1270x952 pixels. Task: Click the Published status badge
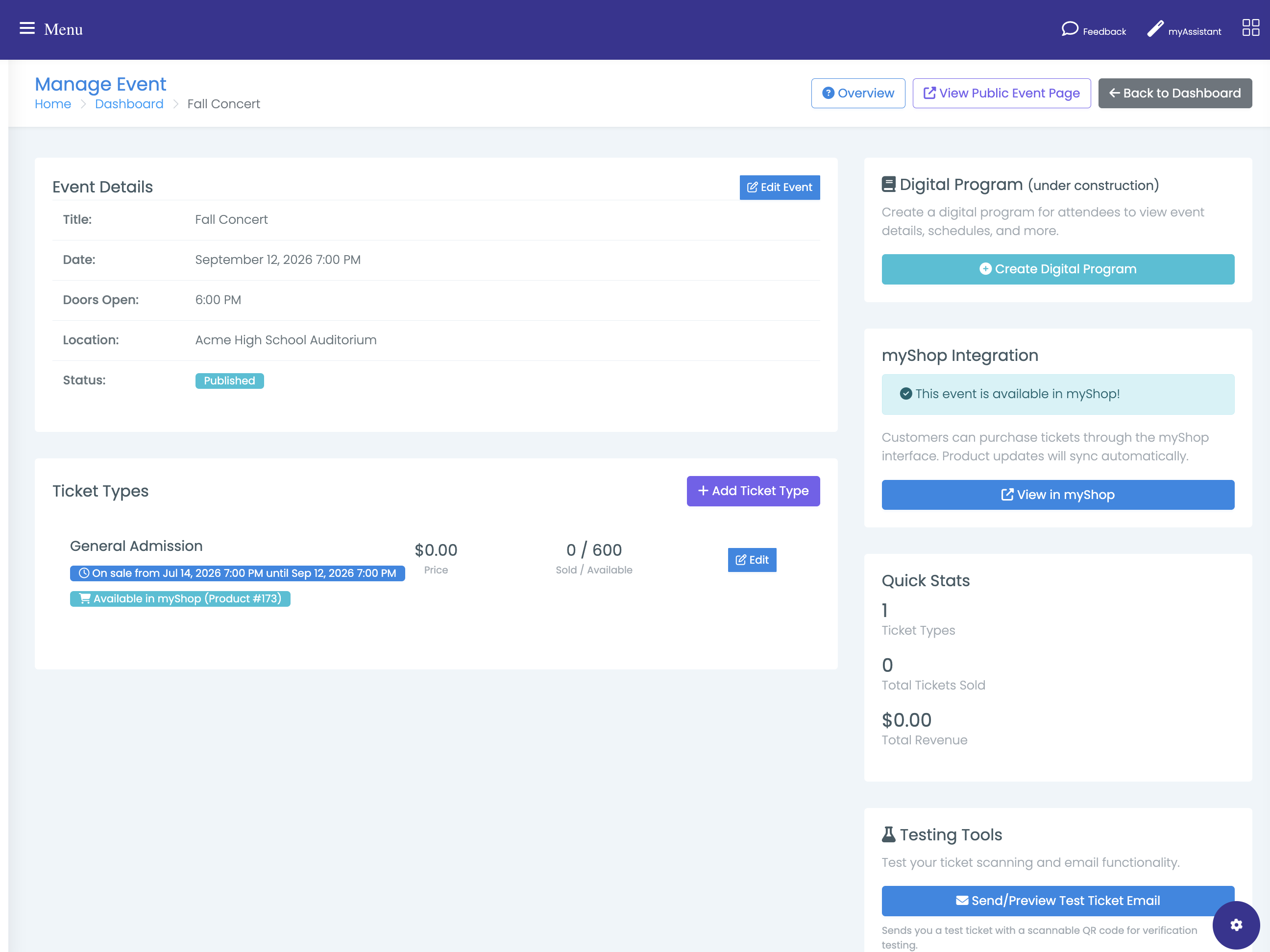pos(229,381)
